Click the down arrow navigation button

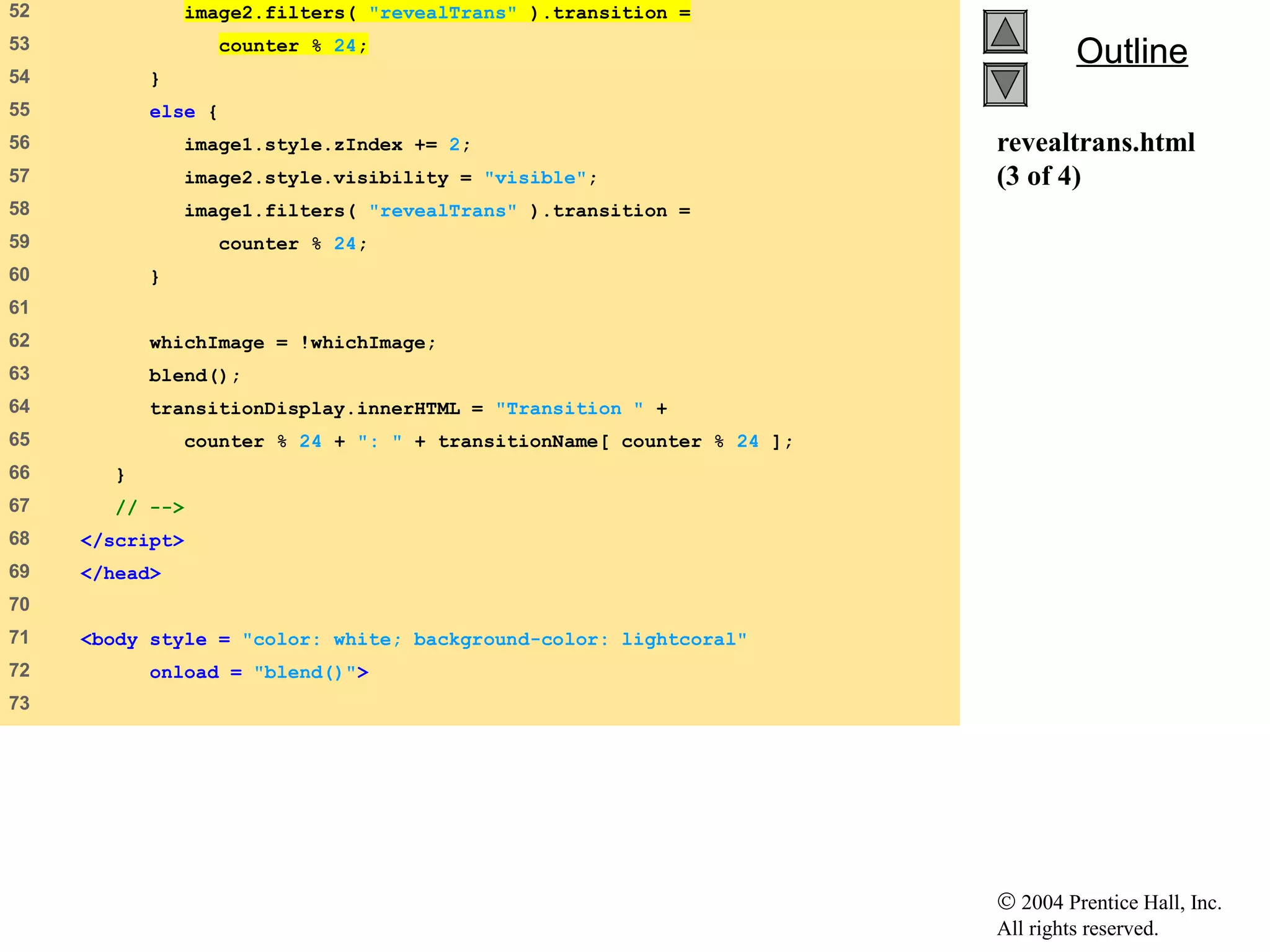(1005, 84)
